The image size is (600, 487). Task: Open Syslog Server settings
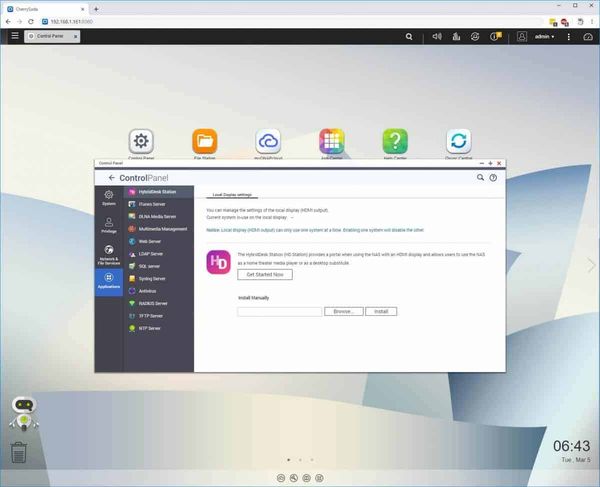(159, 279)
